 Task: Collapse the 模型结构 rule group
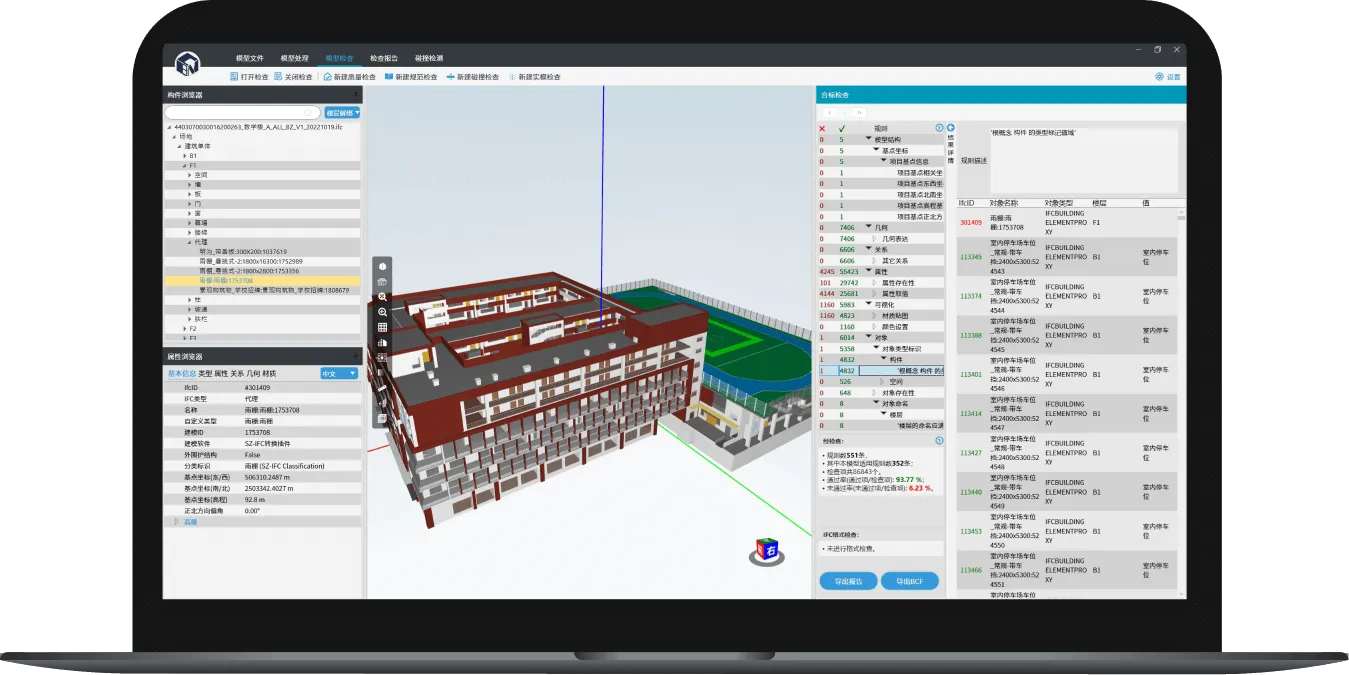click(x=867, y=139)
